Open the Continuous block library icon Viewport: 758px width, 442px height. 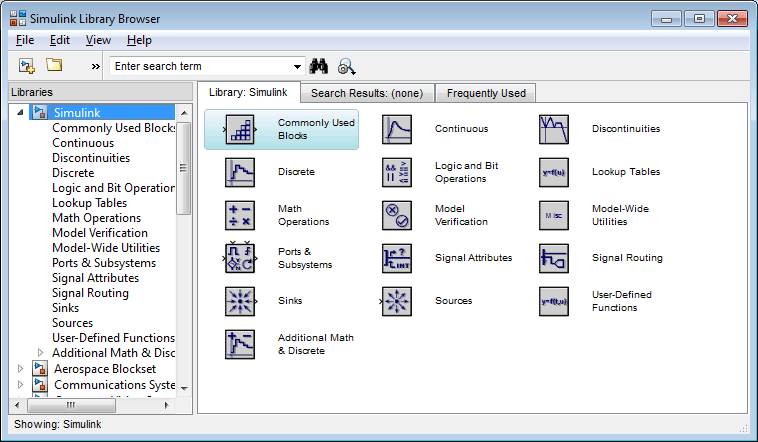tap(397, 130)
